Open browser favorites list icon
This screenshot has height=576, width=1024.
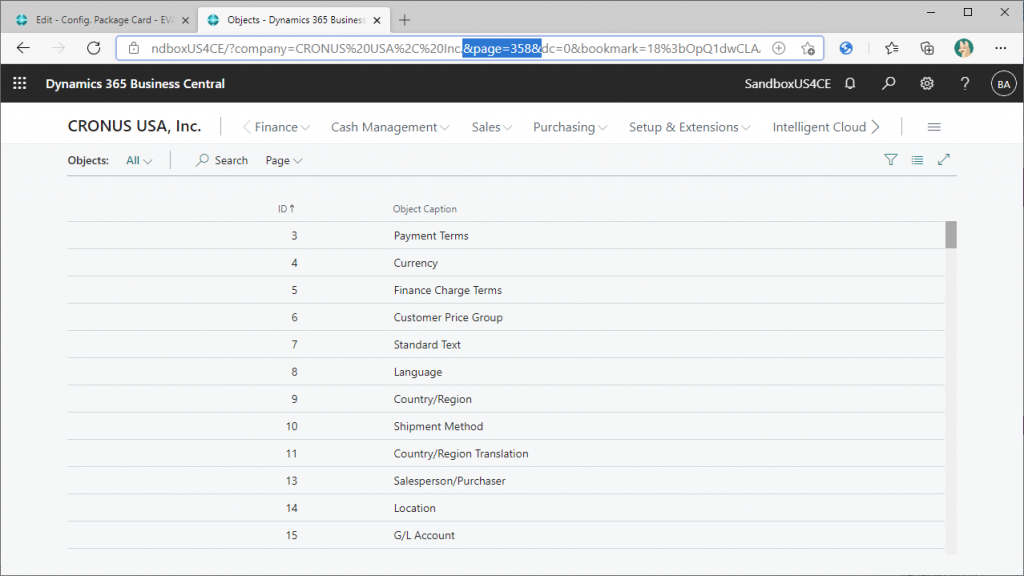coord(891,48)
